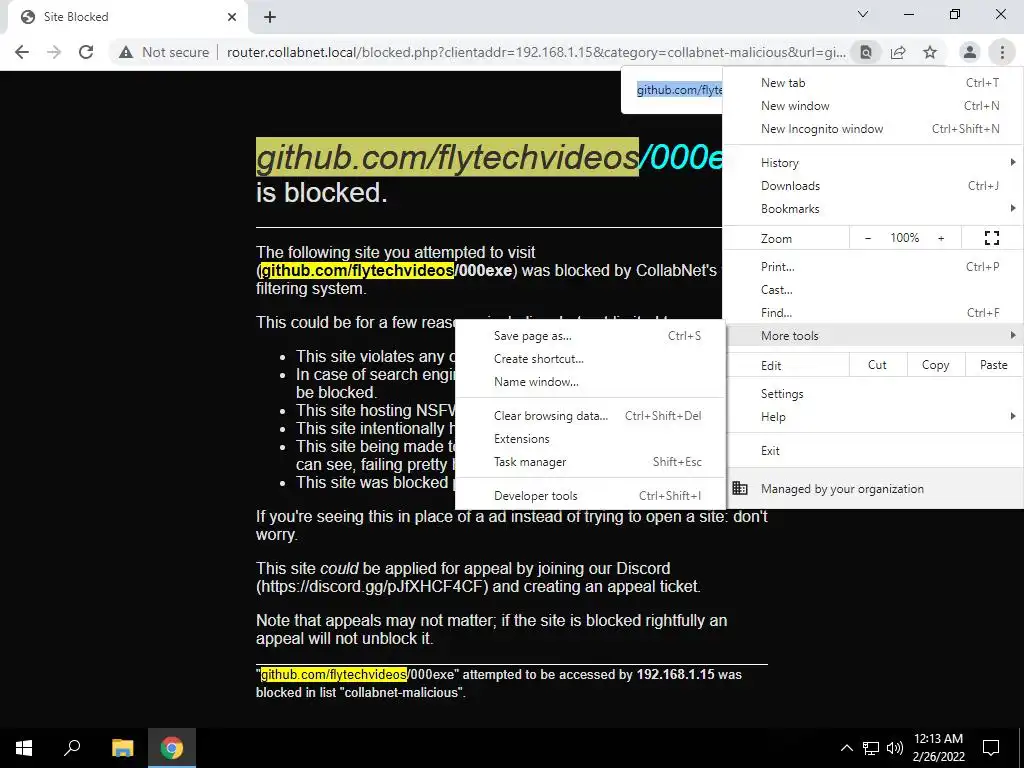Open a new tab with plus button
This screenshot has height=768, width=1024.
270,17
